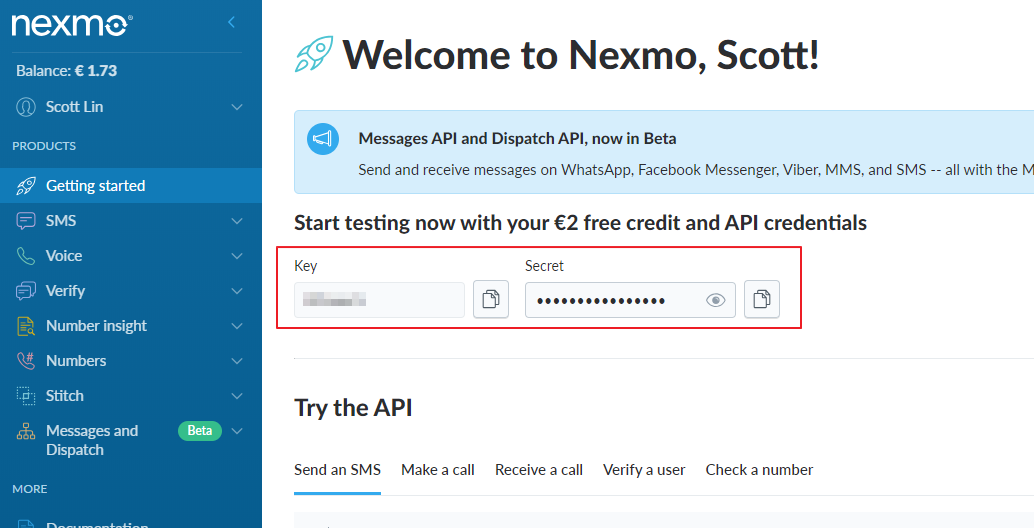Select the Receive a call tab
This screenshot has height=528, width=1034.
pyautogui.click(x=539, y=470)
